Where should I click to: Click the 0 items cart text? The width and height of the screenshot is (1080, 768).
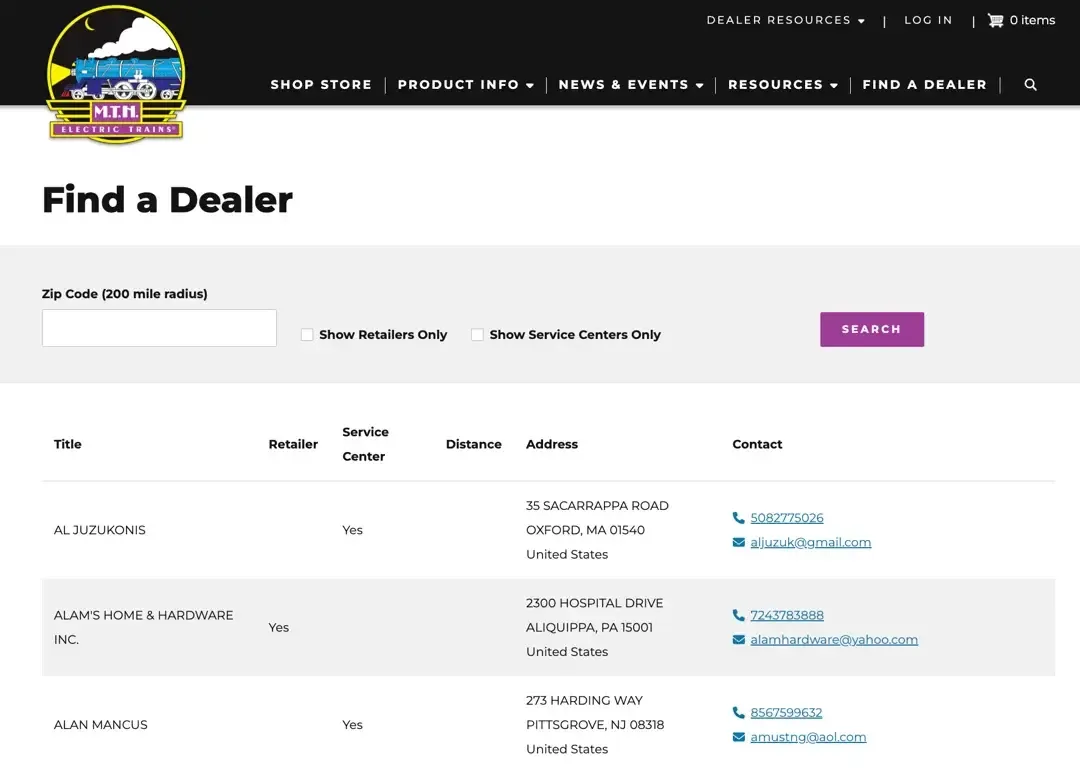point(1032,21)
